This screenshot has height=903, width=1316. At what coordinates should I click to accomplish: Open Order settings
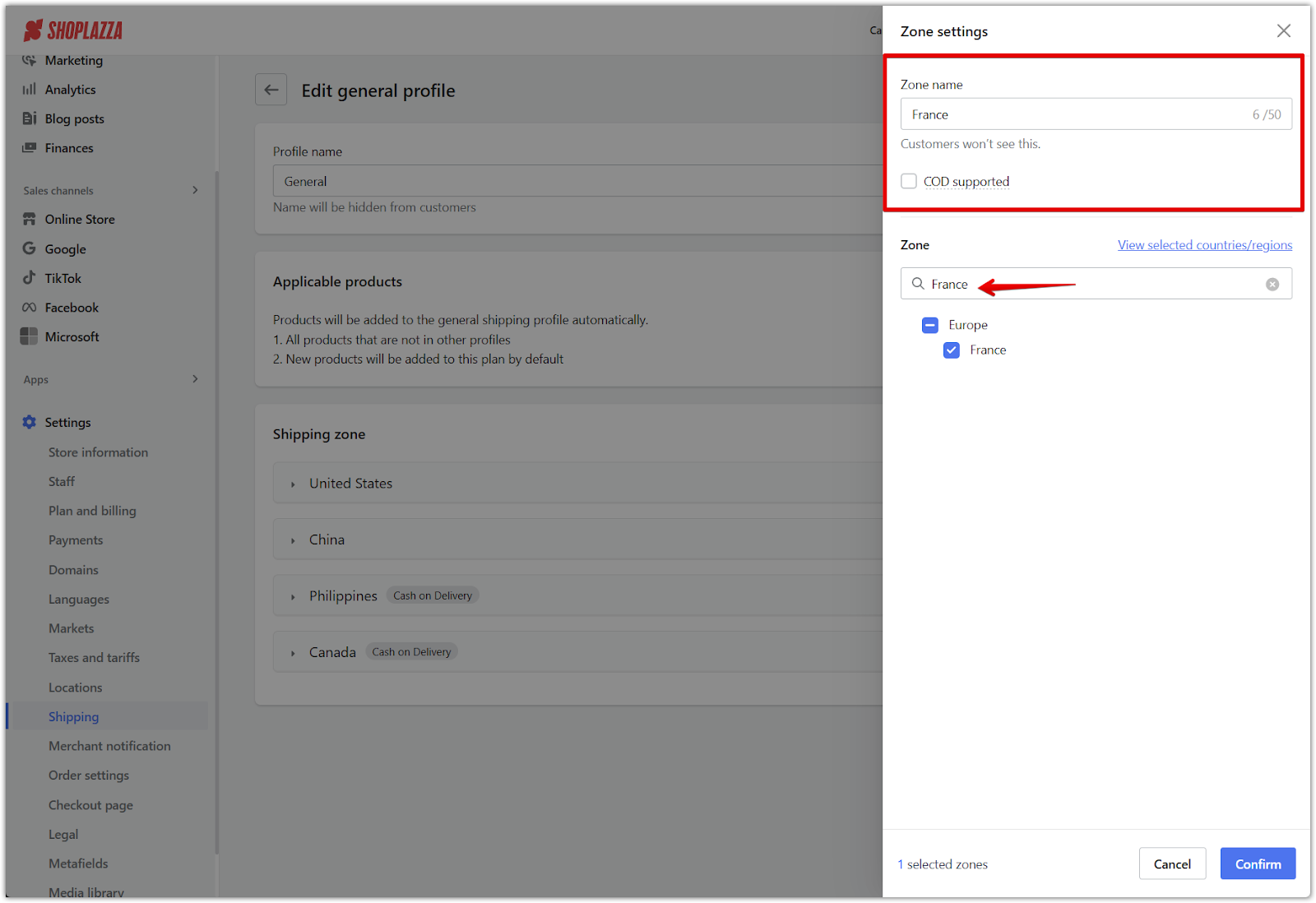coord(88,776)
